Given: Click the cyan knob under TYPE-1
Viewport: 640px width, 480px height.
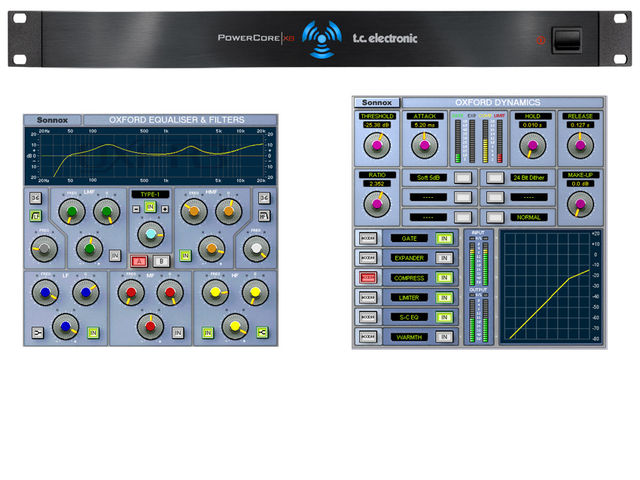Looking at the screenshot, I should tap(151, 234).
